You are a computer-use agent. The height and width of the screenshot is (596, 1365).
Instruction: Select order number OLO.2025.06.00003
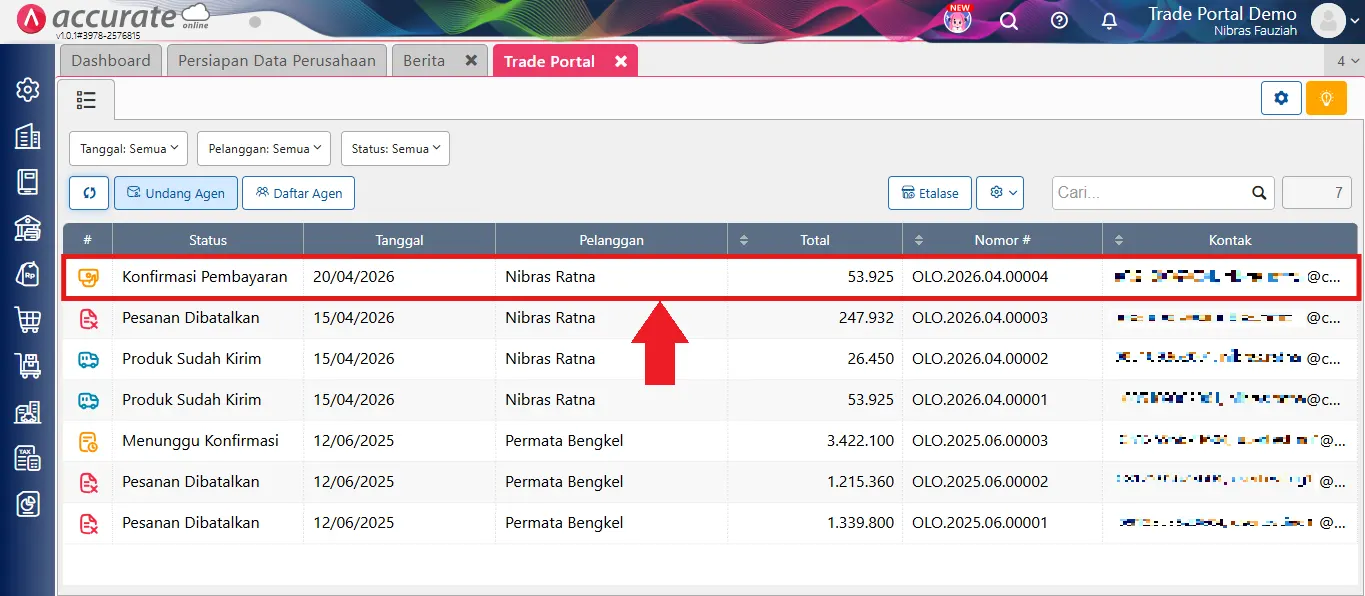(x=980, y=441)
